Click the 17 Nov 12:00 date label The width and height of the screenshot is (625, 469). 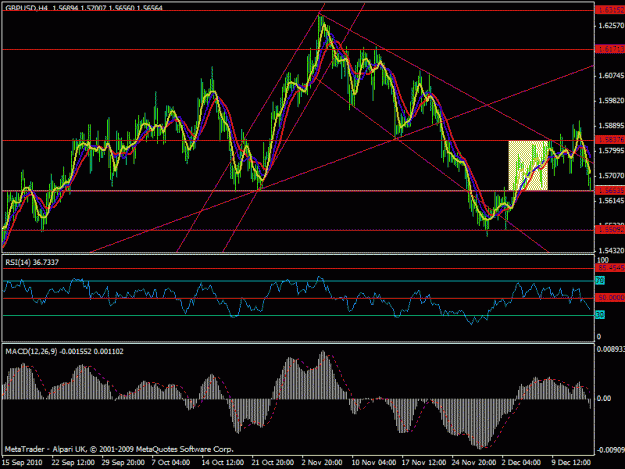[424, 463]
